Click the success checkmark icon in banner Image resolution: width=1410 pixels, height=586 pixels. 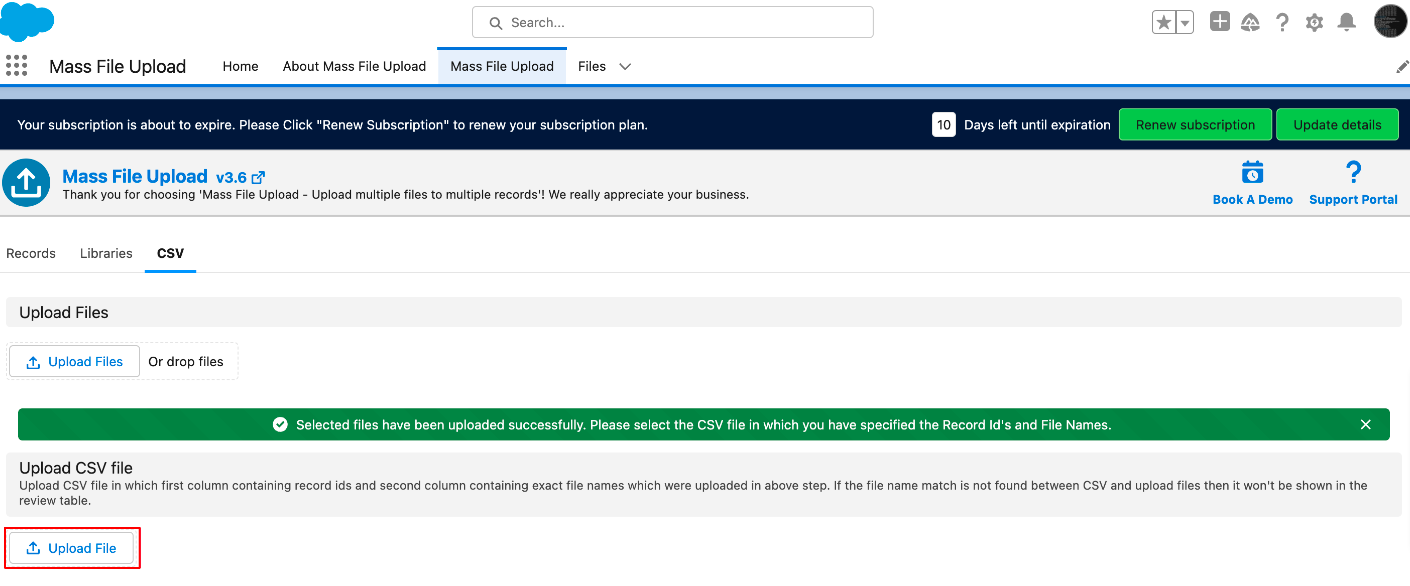(x=281, y=425)
